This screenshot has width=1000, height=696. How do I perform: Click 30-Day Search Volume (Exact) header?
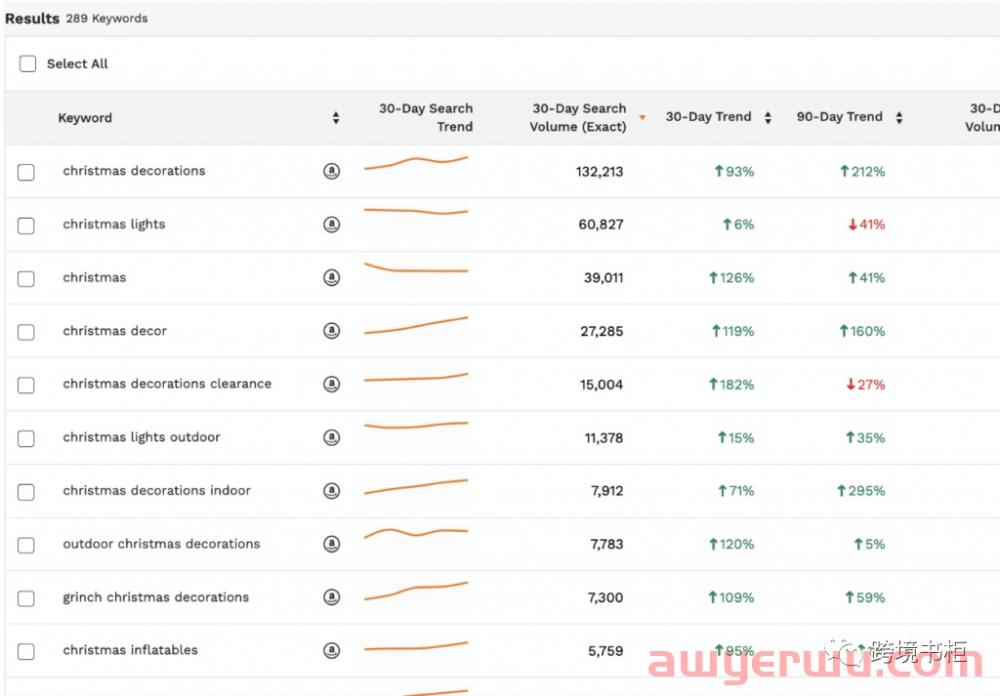[578, 117]
